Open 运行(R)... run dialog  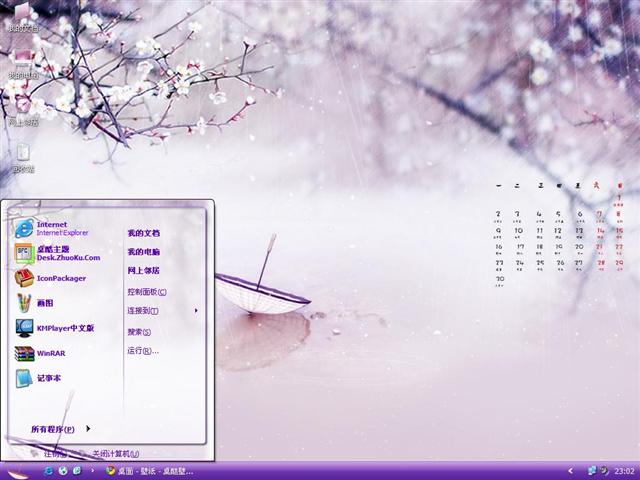pos(143,351)
